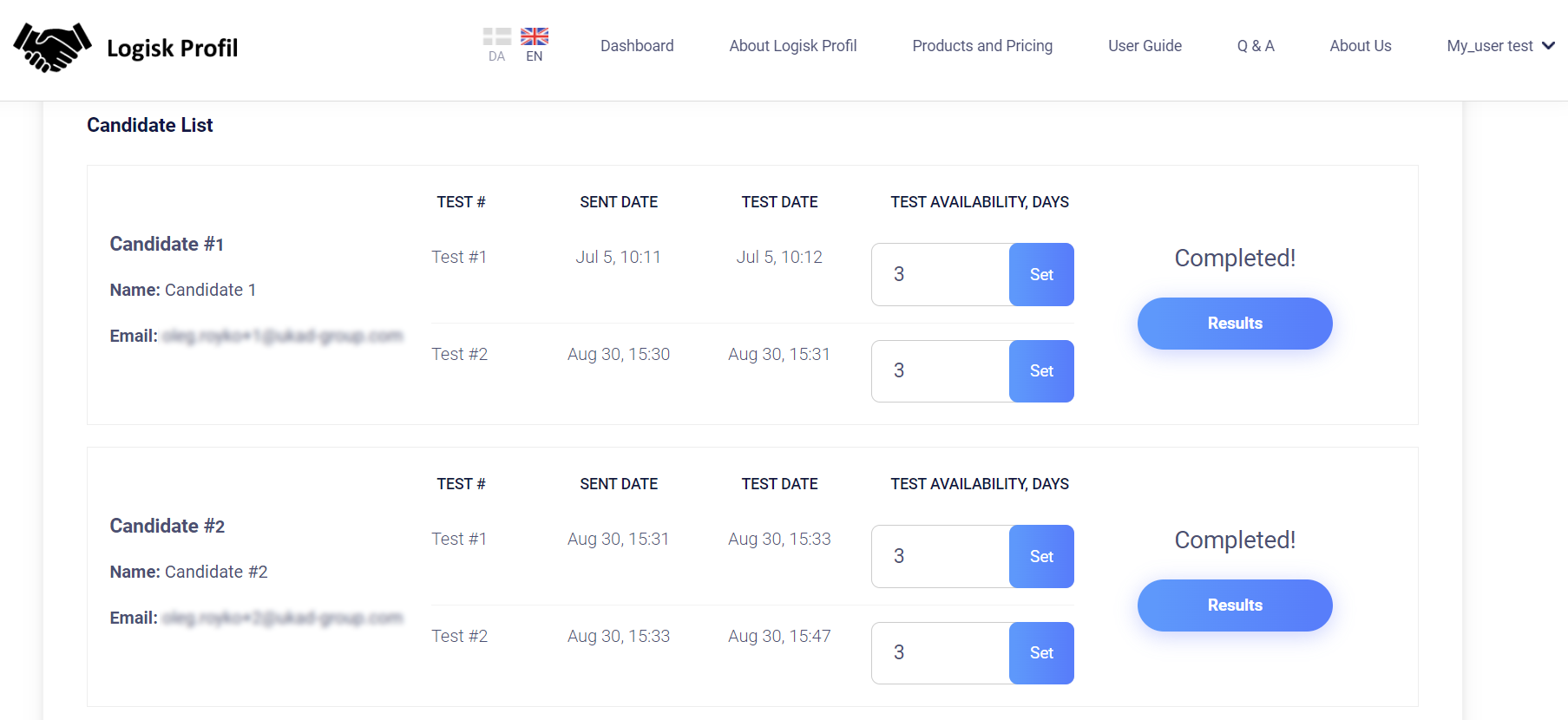Set availability for Candidate #2 Test #1
Screen dimensions: 1568x720
[x=1041, y=556]
